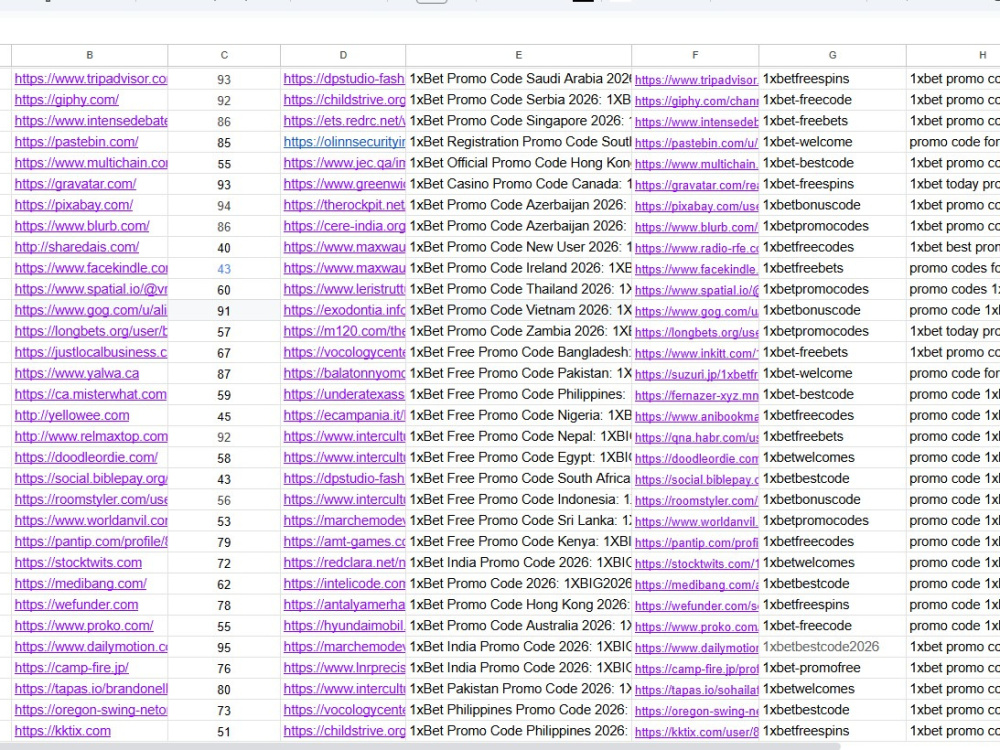Select the 'Free Promo Code Nigeria' cell
1000x750 pixels.
coord(518,416)
